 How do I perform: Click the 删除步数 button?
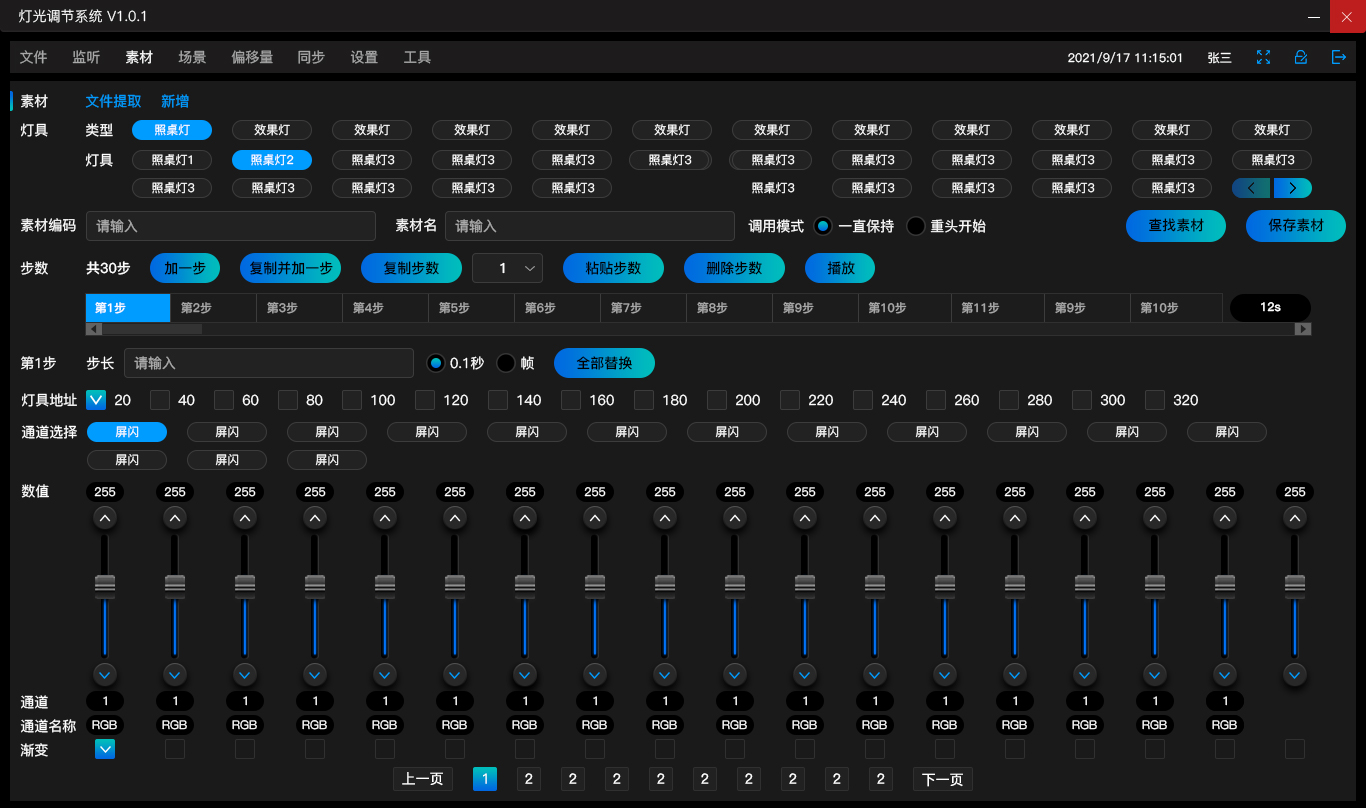(x=734, y=268)
